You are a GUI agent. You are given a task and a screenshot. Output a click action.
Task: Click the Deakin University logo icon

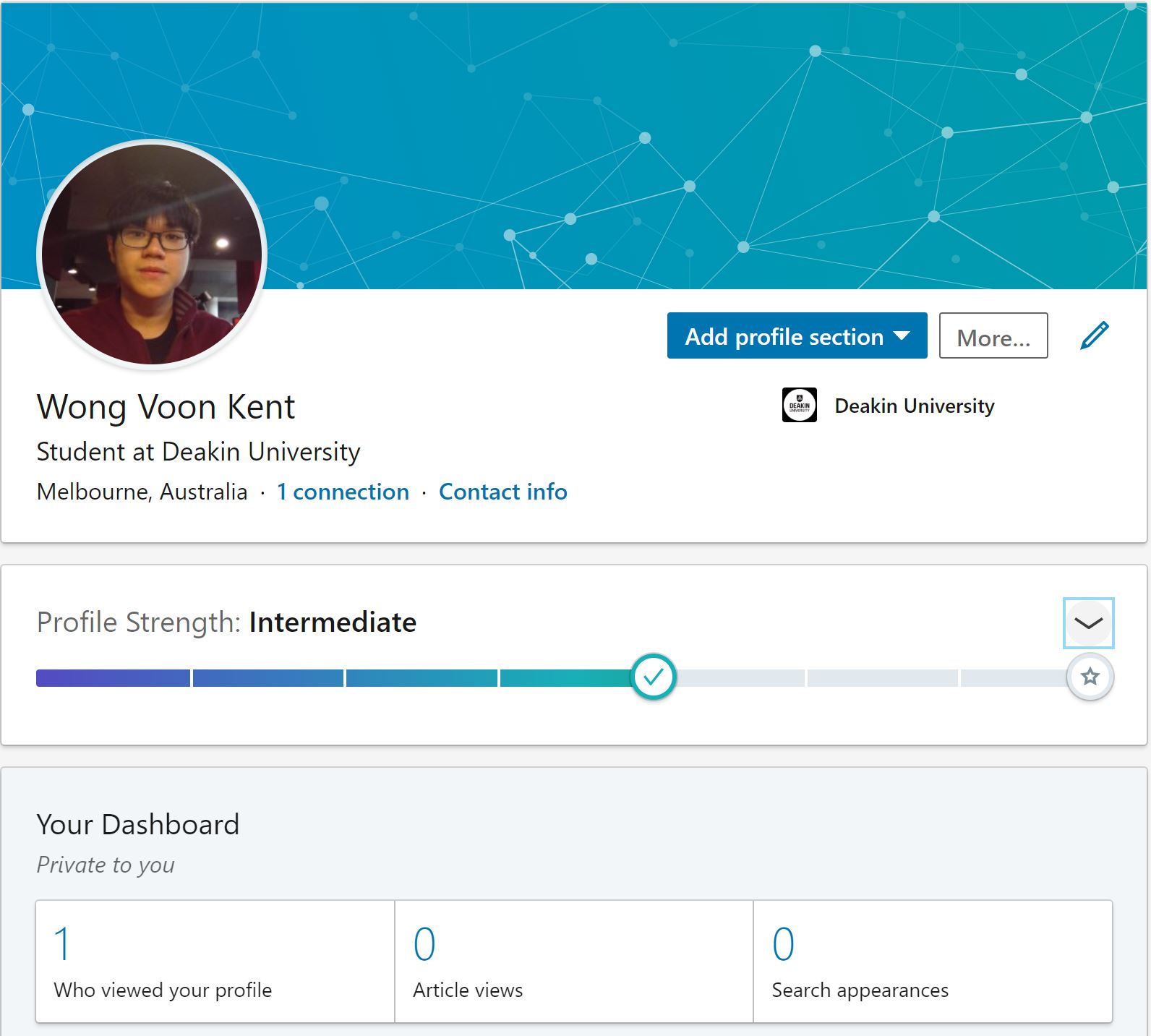click(799, 406)
